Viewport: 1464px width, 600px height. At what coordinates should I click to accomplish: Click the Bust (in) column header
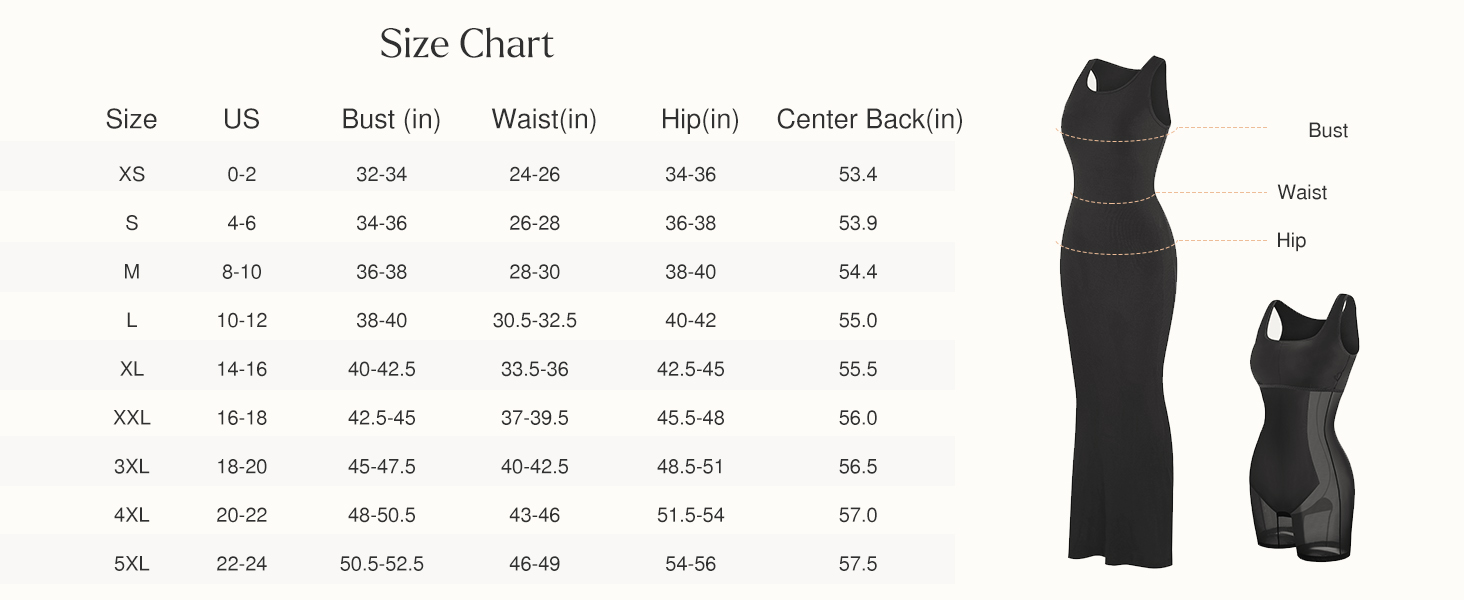coord(391,120)
